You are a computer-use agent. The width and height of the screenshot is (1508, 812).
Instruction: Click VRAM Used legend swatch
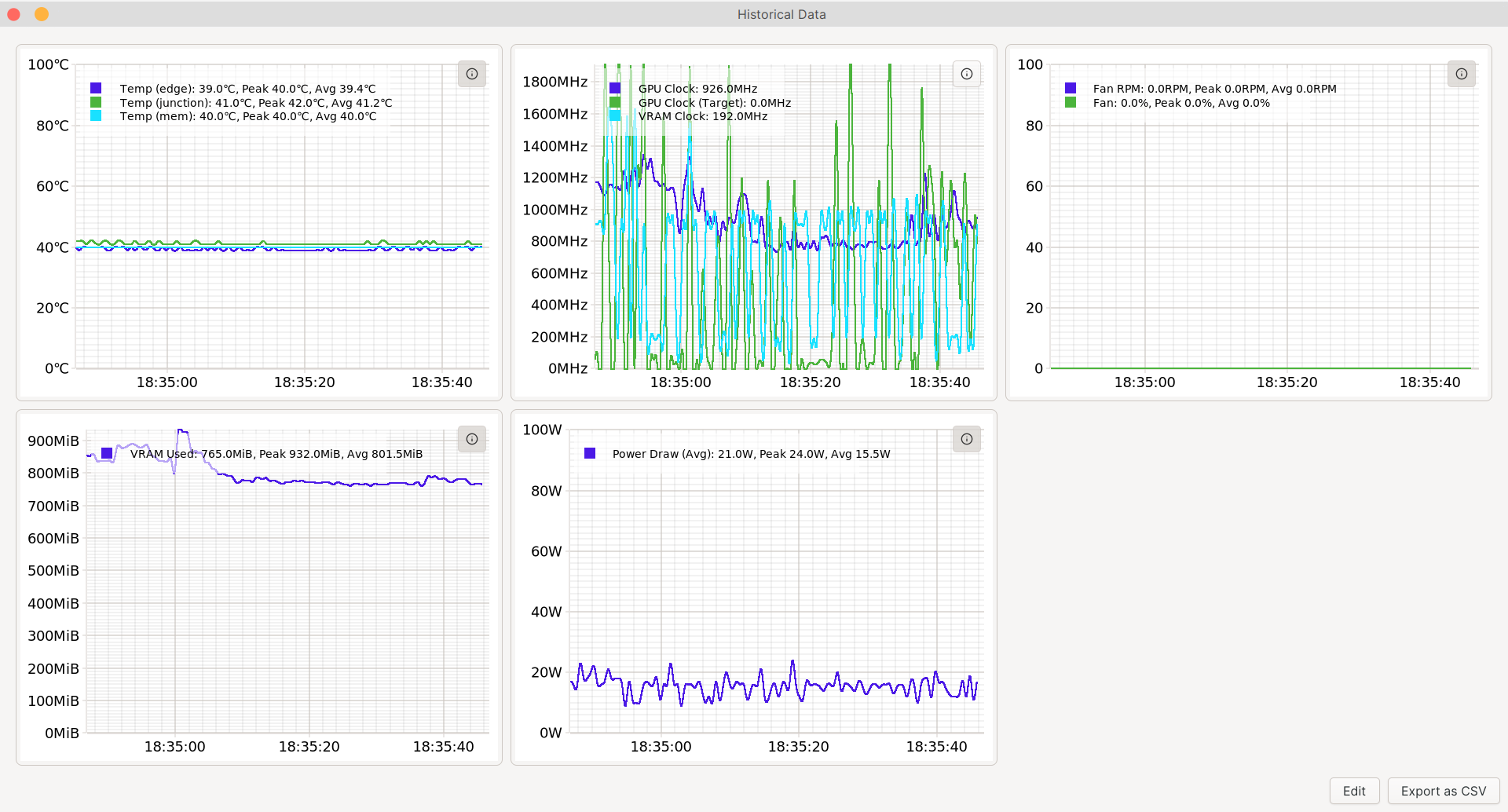pyautogui.click(x=107, y=453)
